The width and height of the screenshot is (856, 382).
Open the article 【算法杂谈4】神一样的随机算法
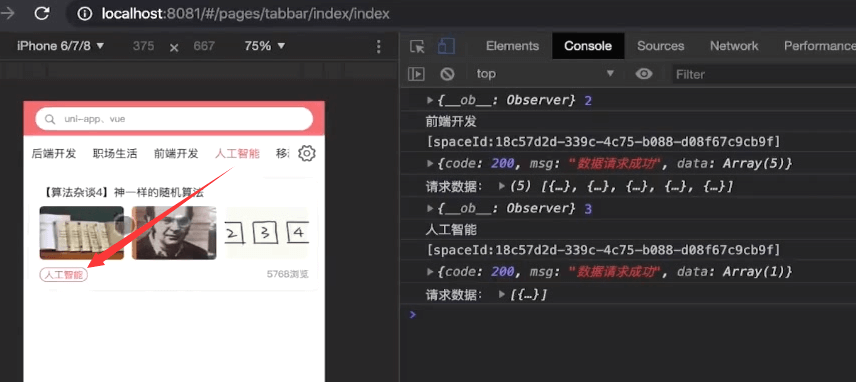pyautogui.click(x=122, y=193)
